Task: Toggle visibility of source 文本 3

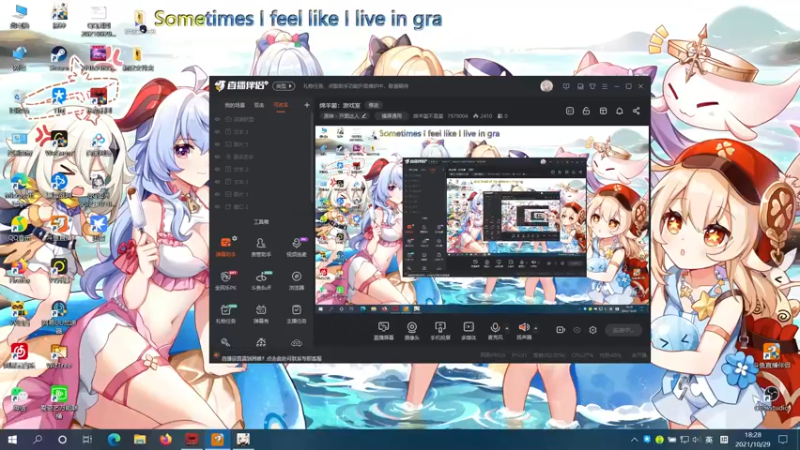Action: click(217, 132)
